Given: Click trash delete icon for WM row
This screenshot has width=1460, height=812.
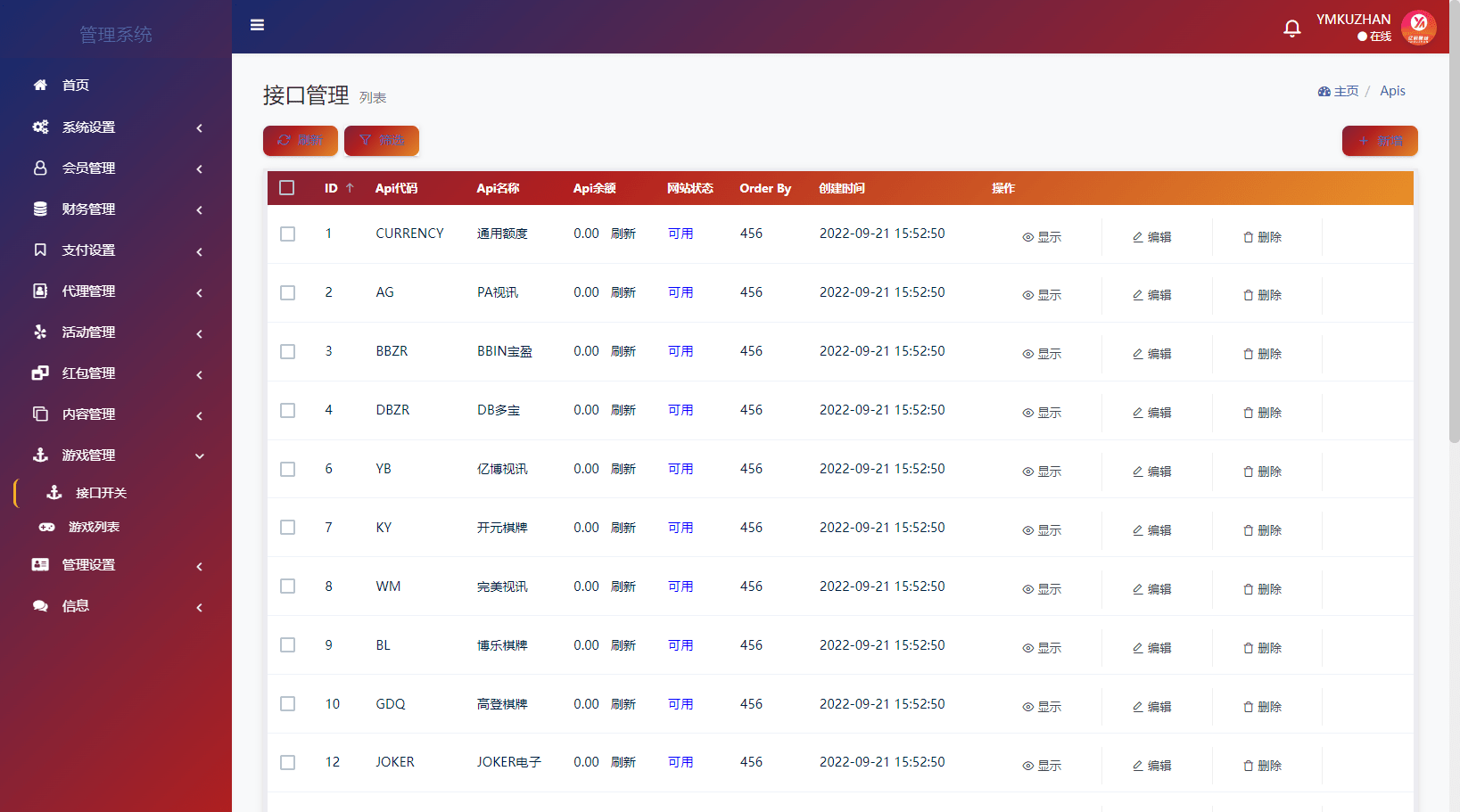Looking at the screenshot, I should [x=1249, y=589].
